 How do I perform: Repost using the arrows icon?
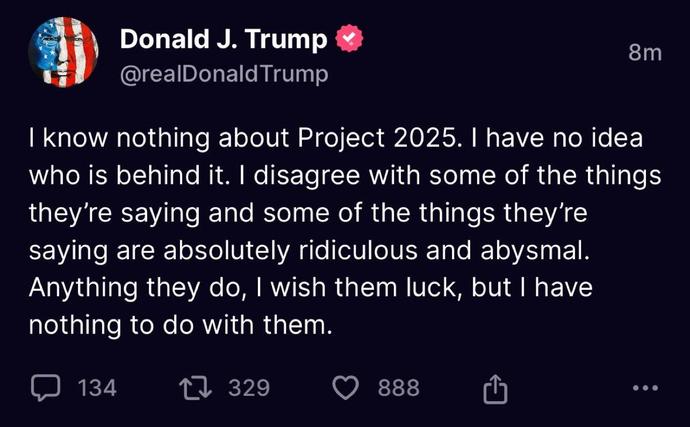(x=196, y=388)
